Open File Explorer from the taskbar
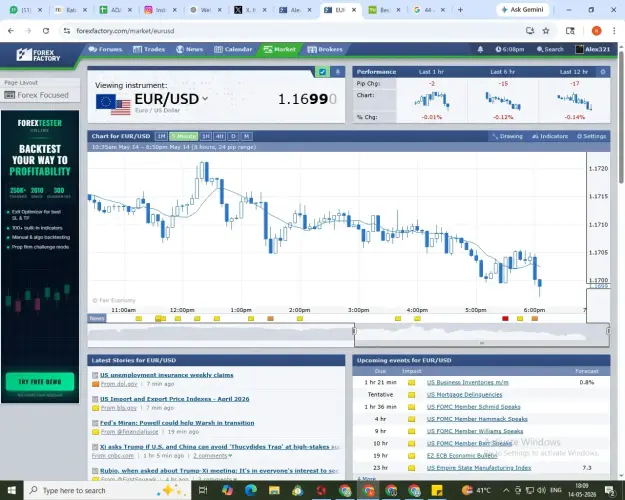The image size is (625, 500). click(x=274, y=490)
